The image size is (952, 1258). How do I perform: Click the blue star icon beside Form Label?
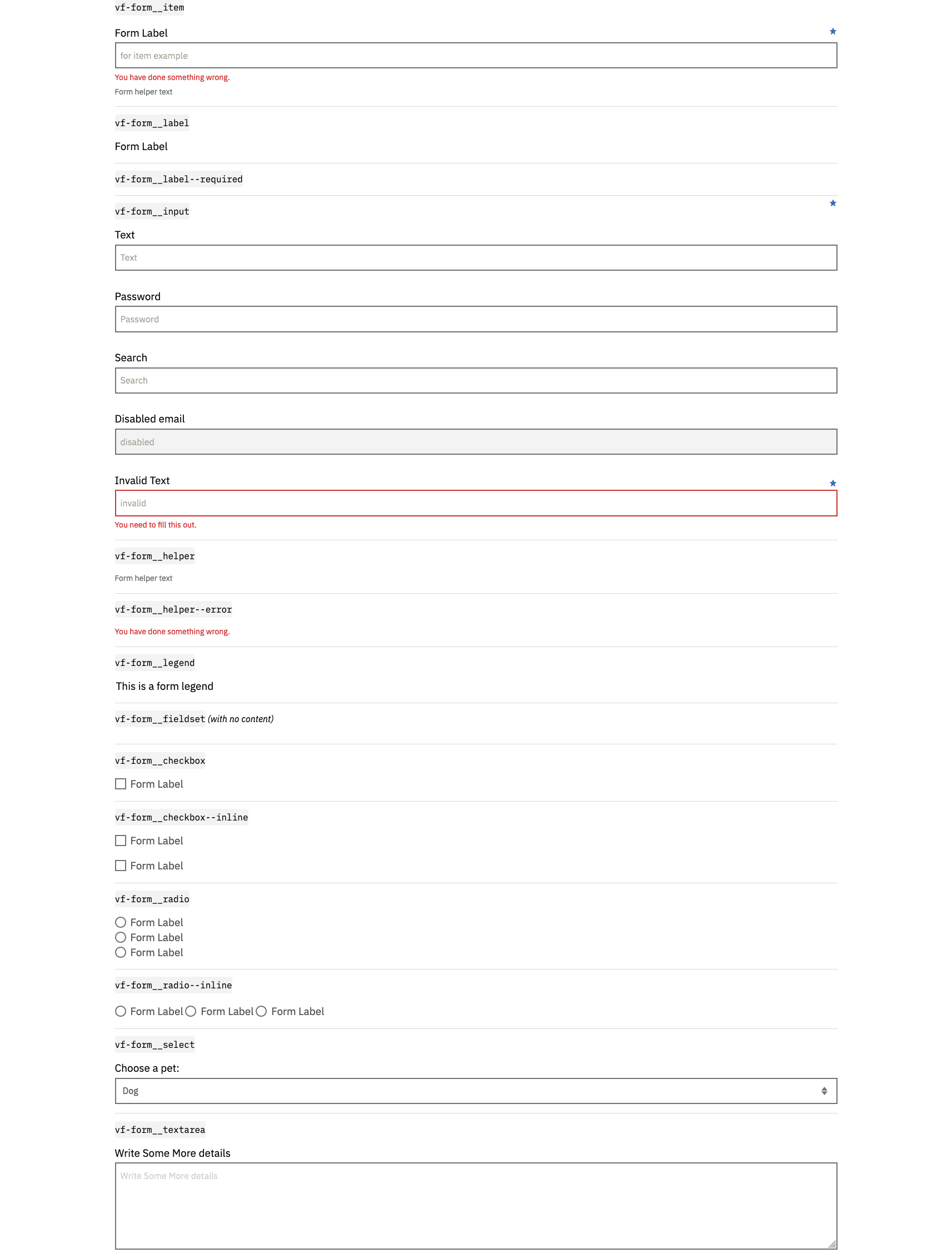click(833, 31)
